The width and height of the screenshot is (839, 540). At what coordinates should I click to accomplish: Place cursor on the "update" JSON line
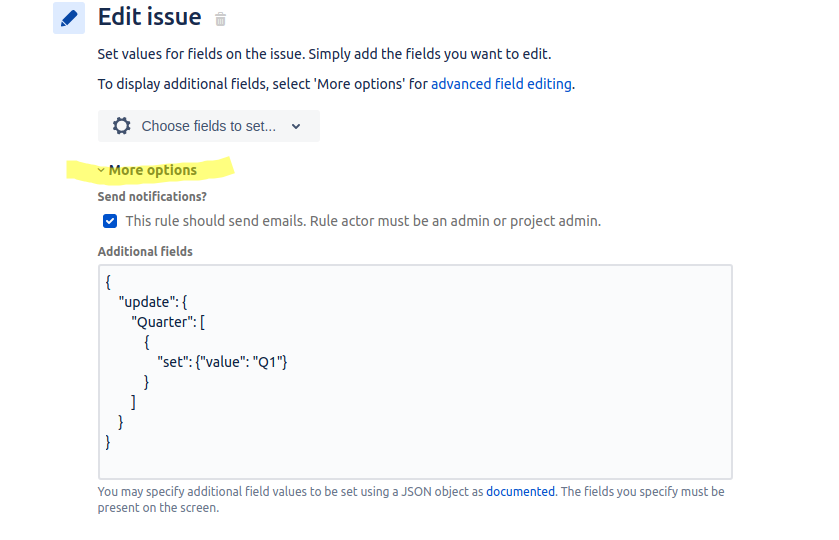click(x=153, y=302)
